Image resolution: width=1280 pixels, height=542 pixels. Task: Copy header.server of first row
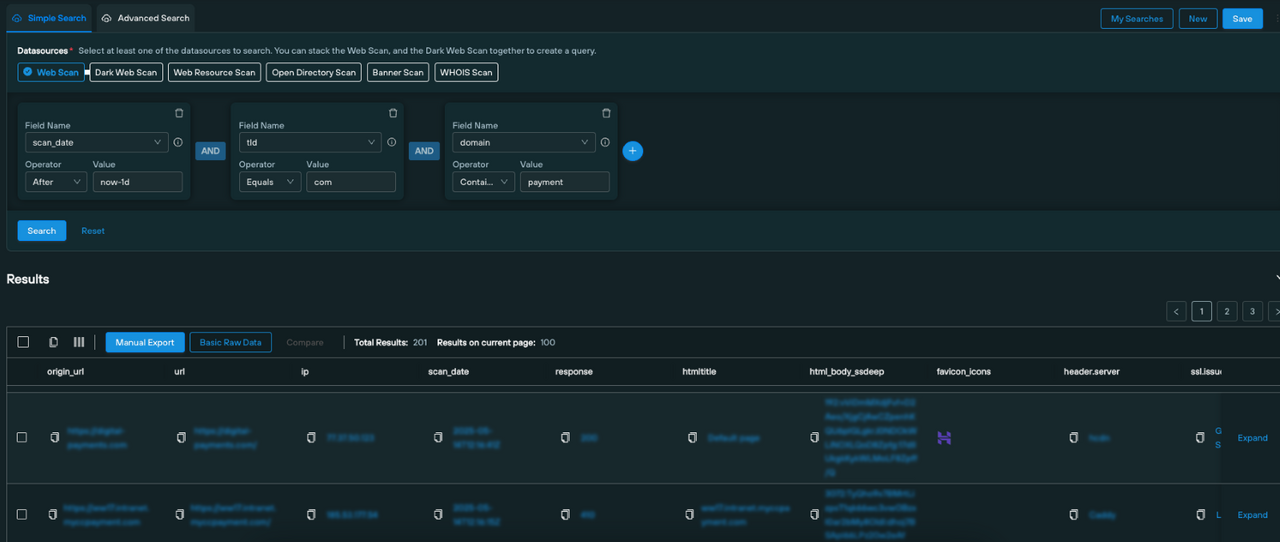pos(1074,437)
